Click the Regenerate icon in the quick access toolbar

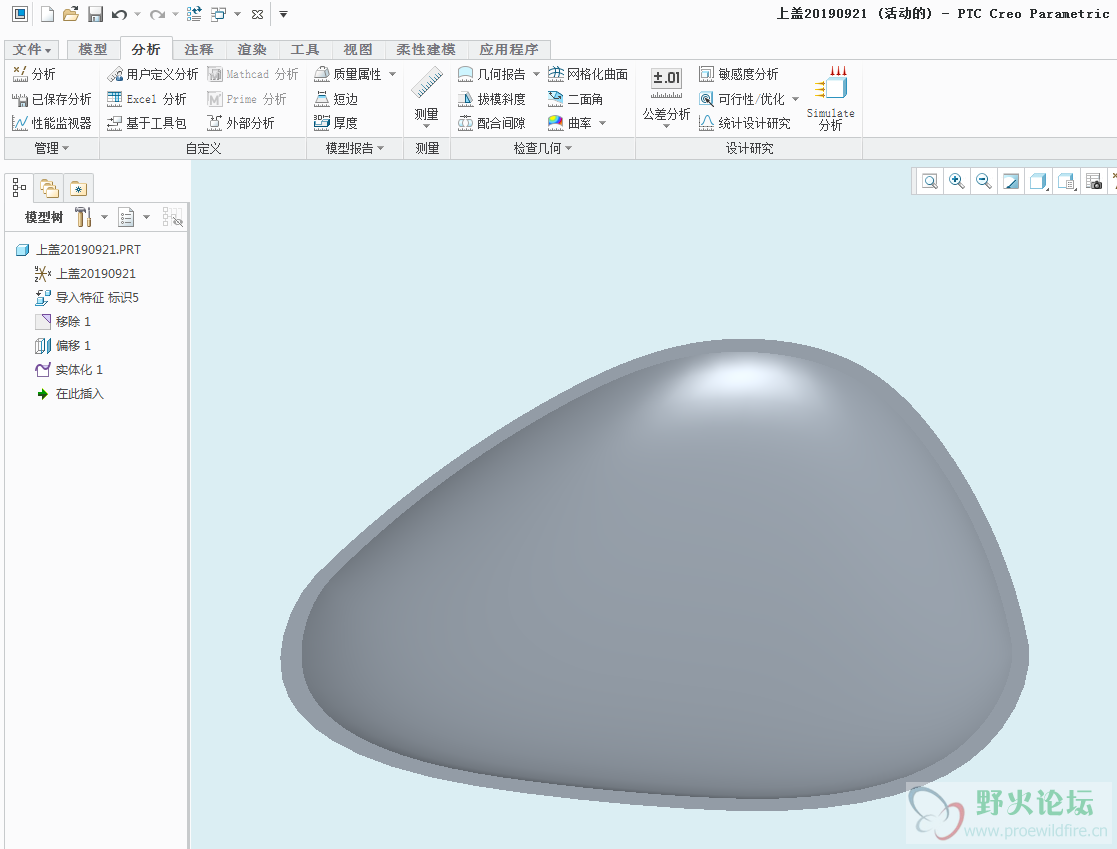(194, 14)
